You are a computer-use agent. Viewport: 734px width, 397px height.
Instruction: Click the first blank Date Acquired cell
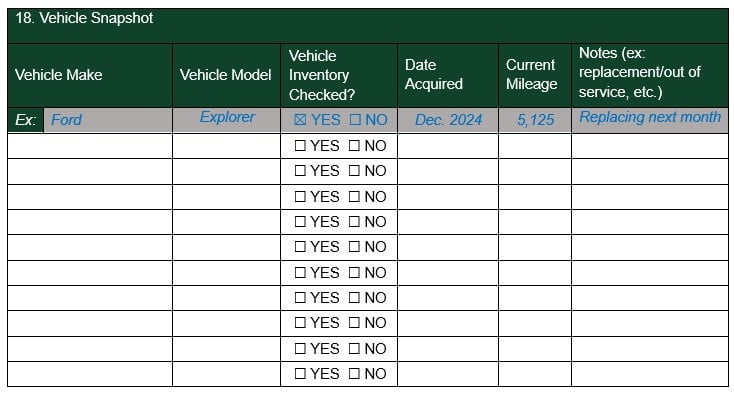[448, 146]
